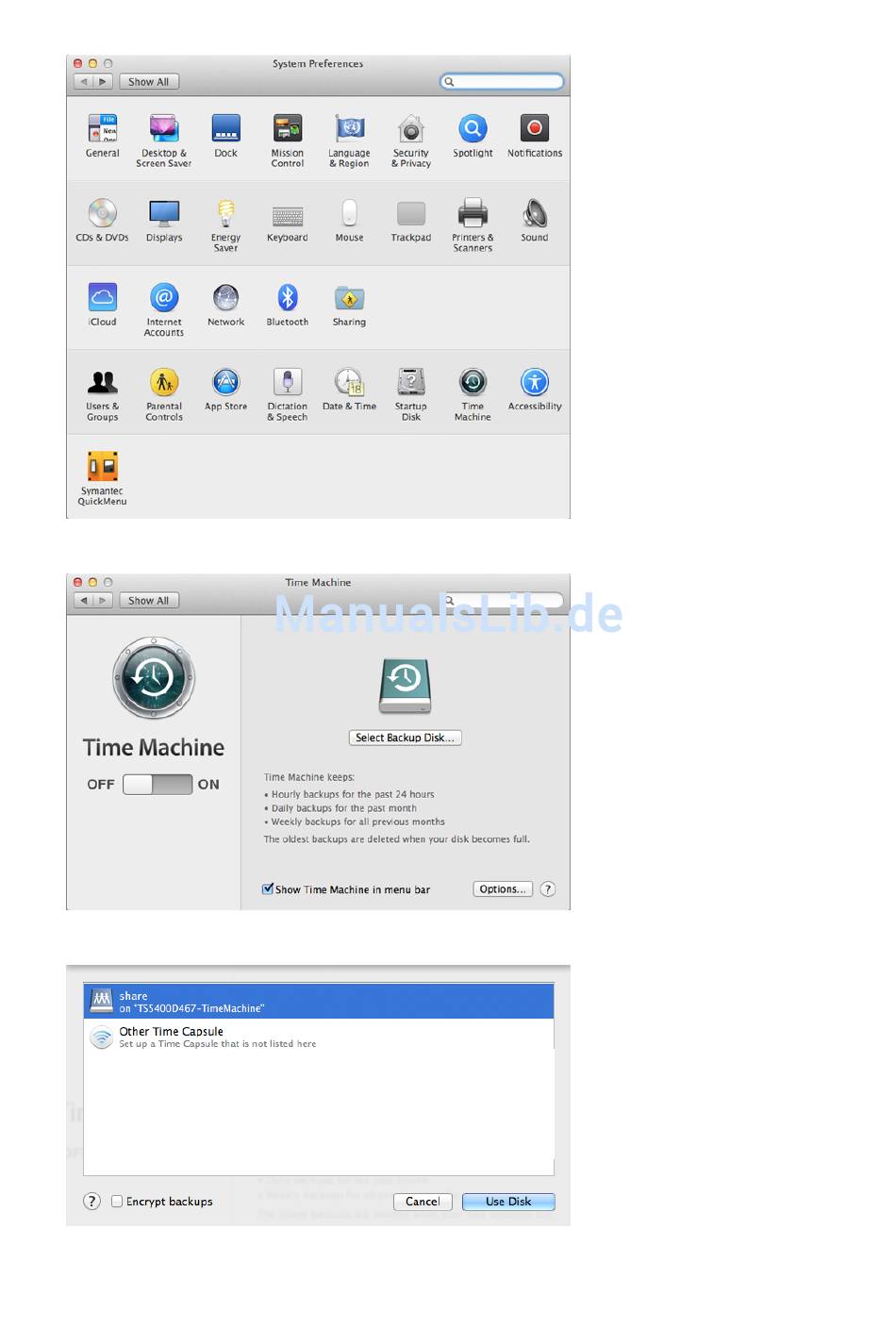896x1328 pixels.
Task: Open Trackpad preferences
Action: (x=411, y=220)
